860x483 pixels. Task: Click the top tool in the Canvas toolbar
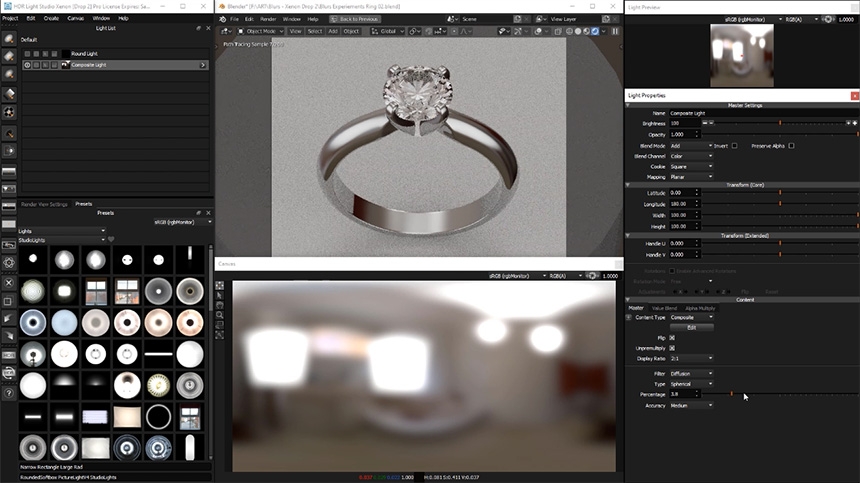click(x=219, y=285)
